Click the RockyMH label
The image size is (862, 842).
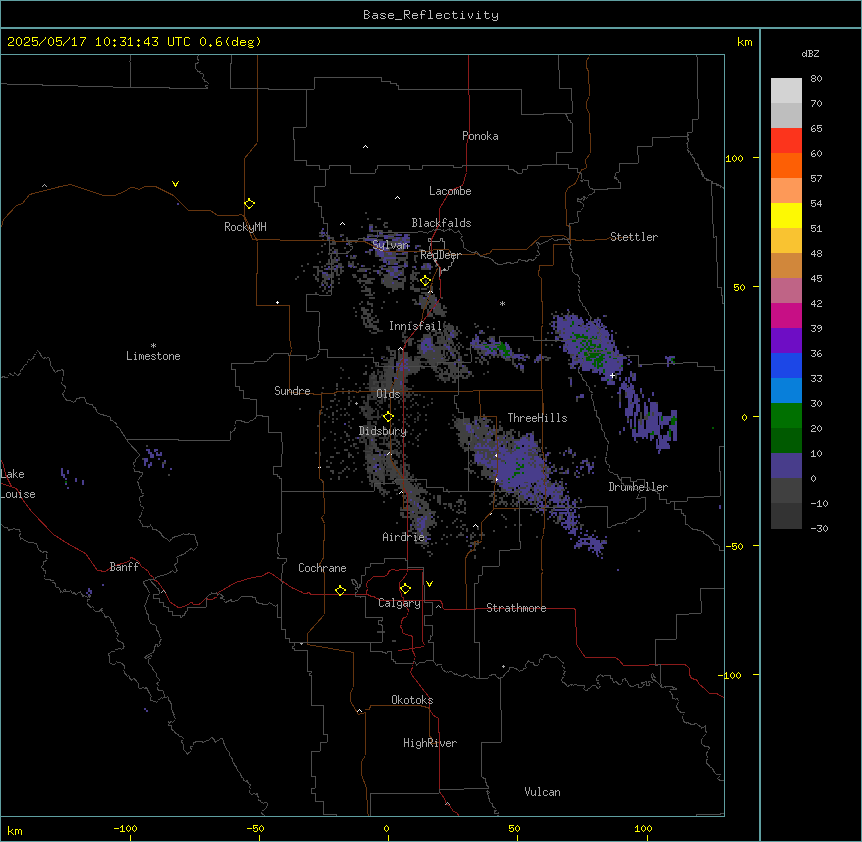point(245,227)
